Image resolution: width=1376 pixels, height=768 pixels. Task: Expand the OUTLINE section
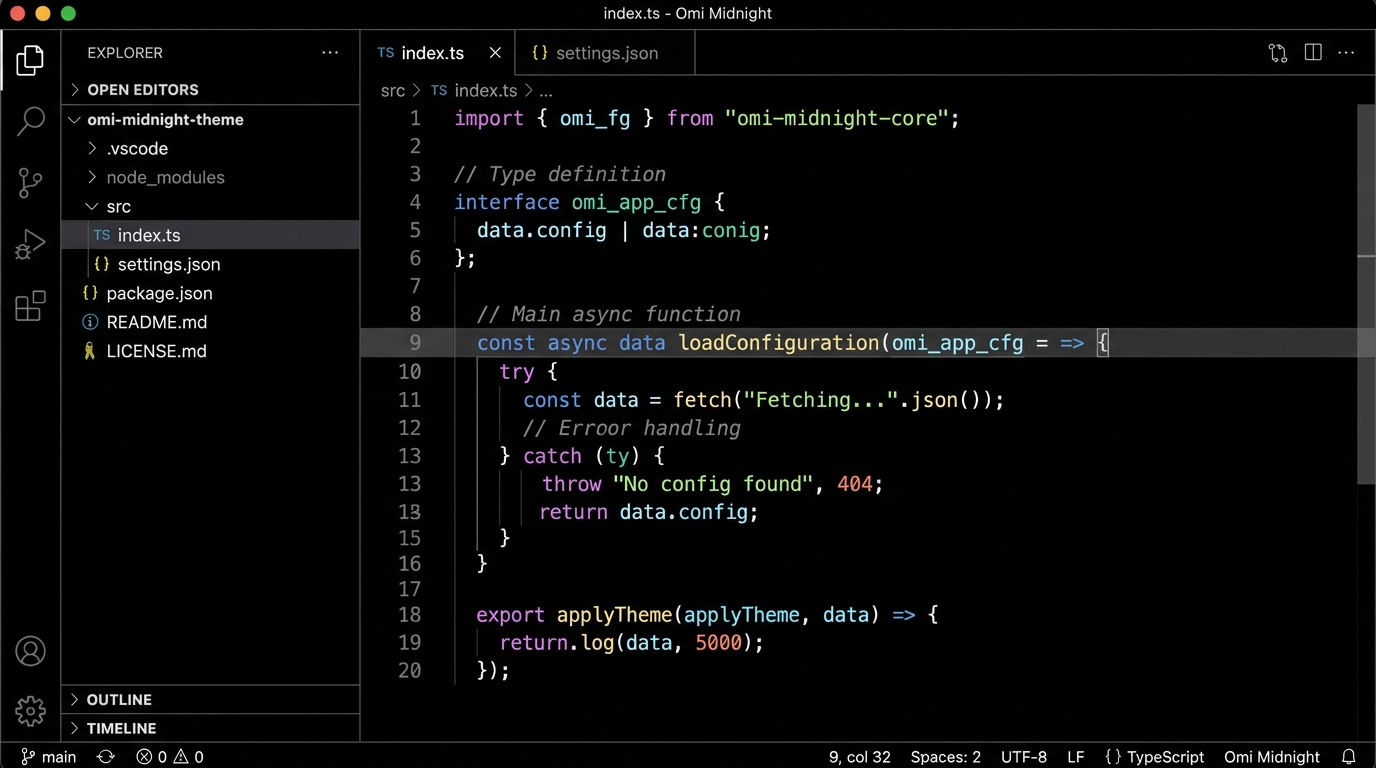[210, 700]
